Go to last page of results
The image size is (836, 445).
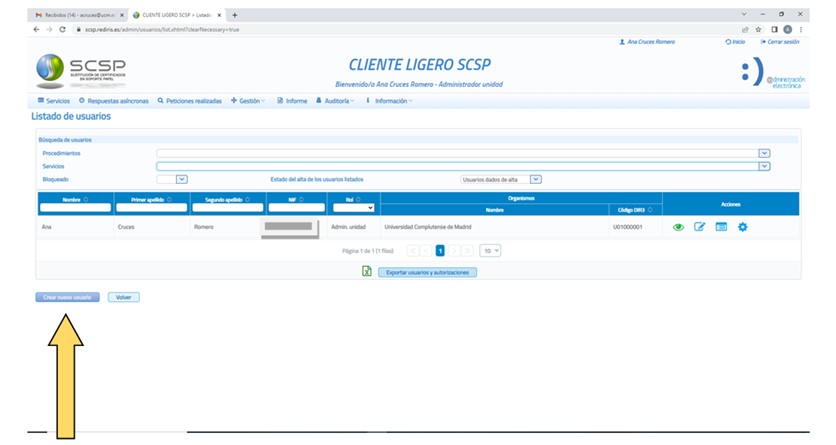[x=467, y=250]
